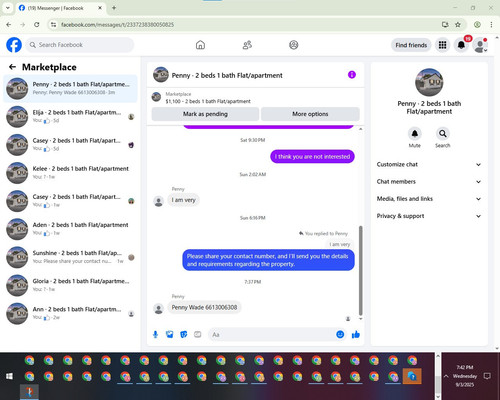Open Chrome profile icon in toolbar
The height and width of the screenshot is (400, 500).
click(x=477, y=25)
